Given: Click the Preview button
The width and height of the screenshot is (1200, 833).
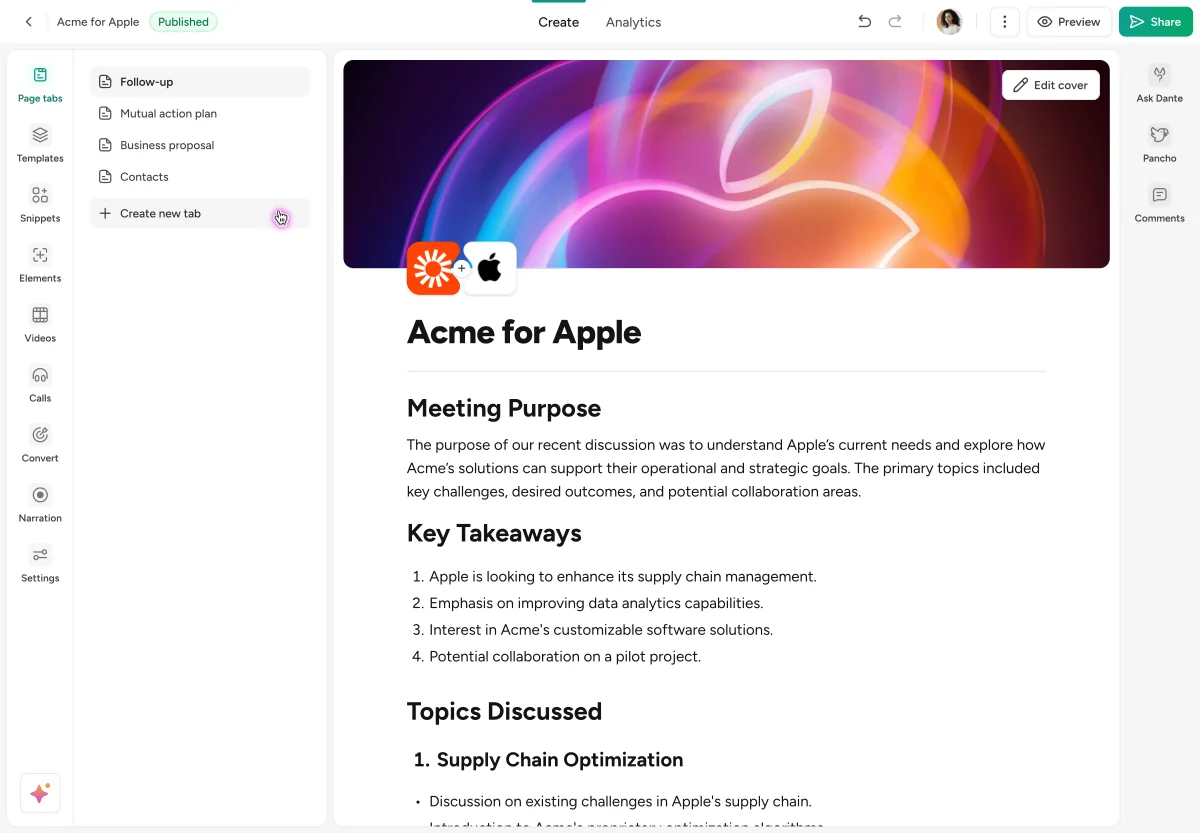Looking at the screenshot, I should click(1069, 22).
